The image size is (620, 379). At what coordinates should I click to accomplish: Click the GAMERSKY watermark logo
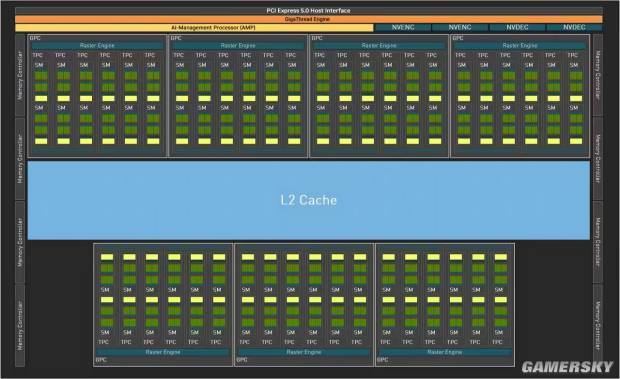coord(567,367)
